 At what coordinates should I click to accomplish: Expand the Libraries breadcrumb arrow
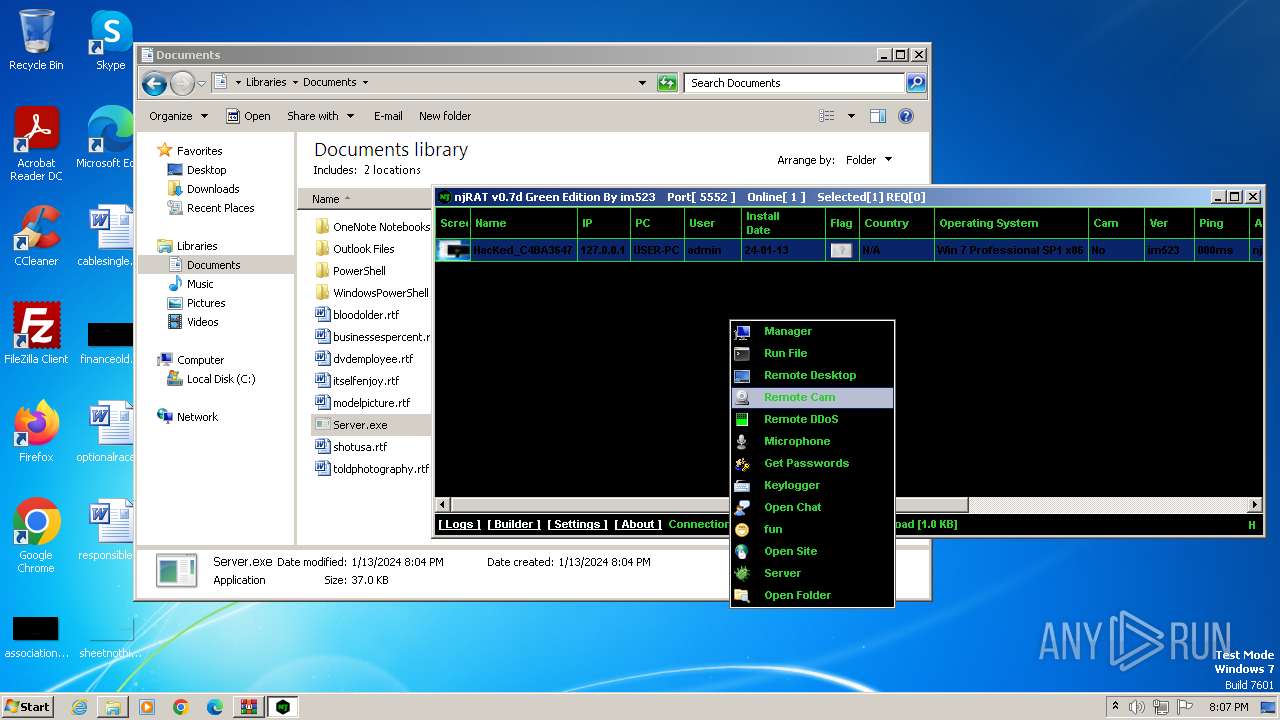click(x=294, y=83)
